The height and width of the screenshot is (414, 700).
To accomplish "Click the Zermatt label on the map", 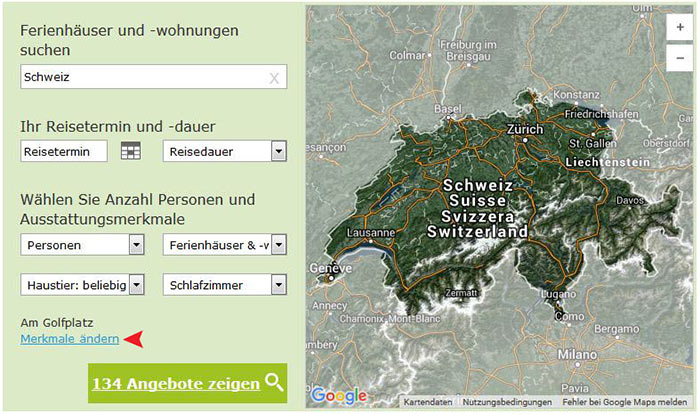I will 461,293.
